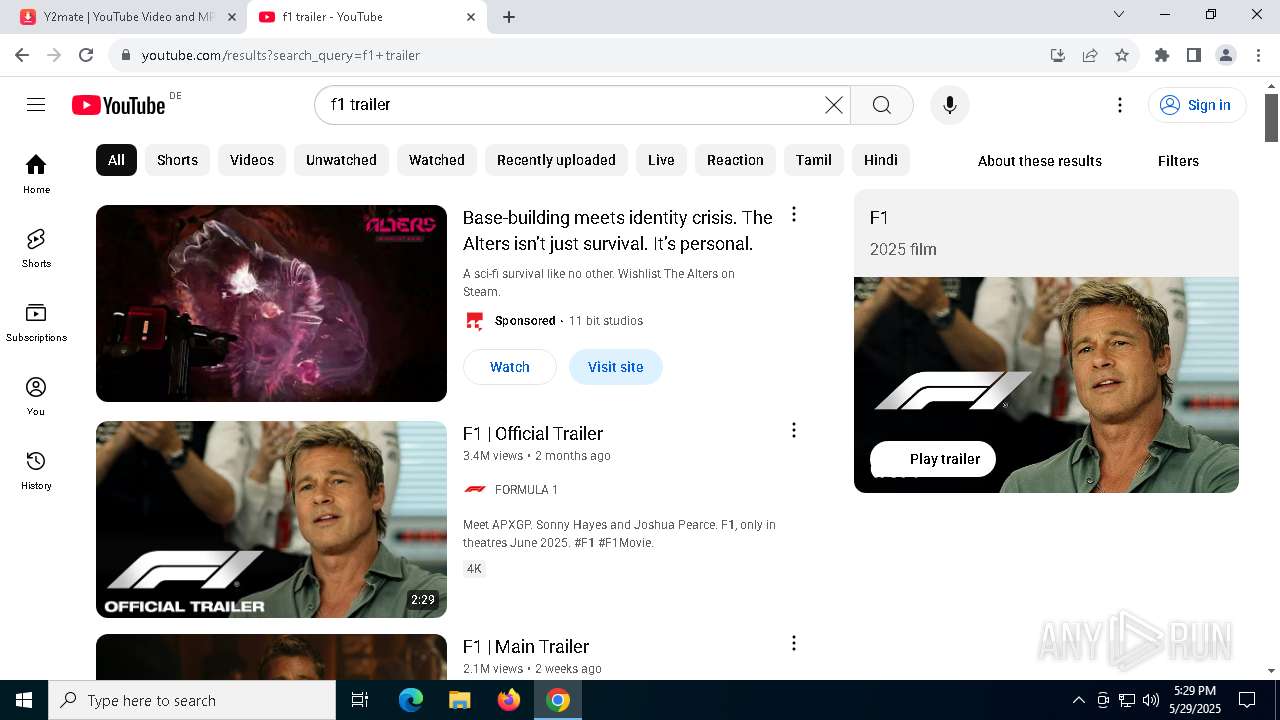Open F1 Official Trailer thumbnail
The height and width of the screenshot is (720, 1280).
(x=271, y=519)
